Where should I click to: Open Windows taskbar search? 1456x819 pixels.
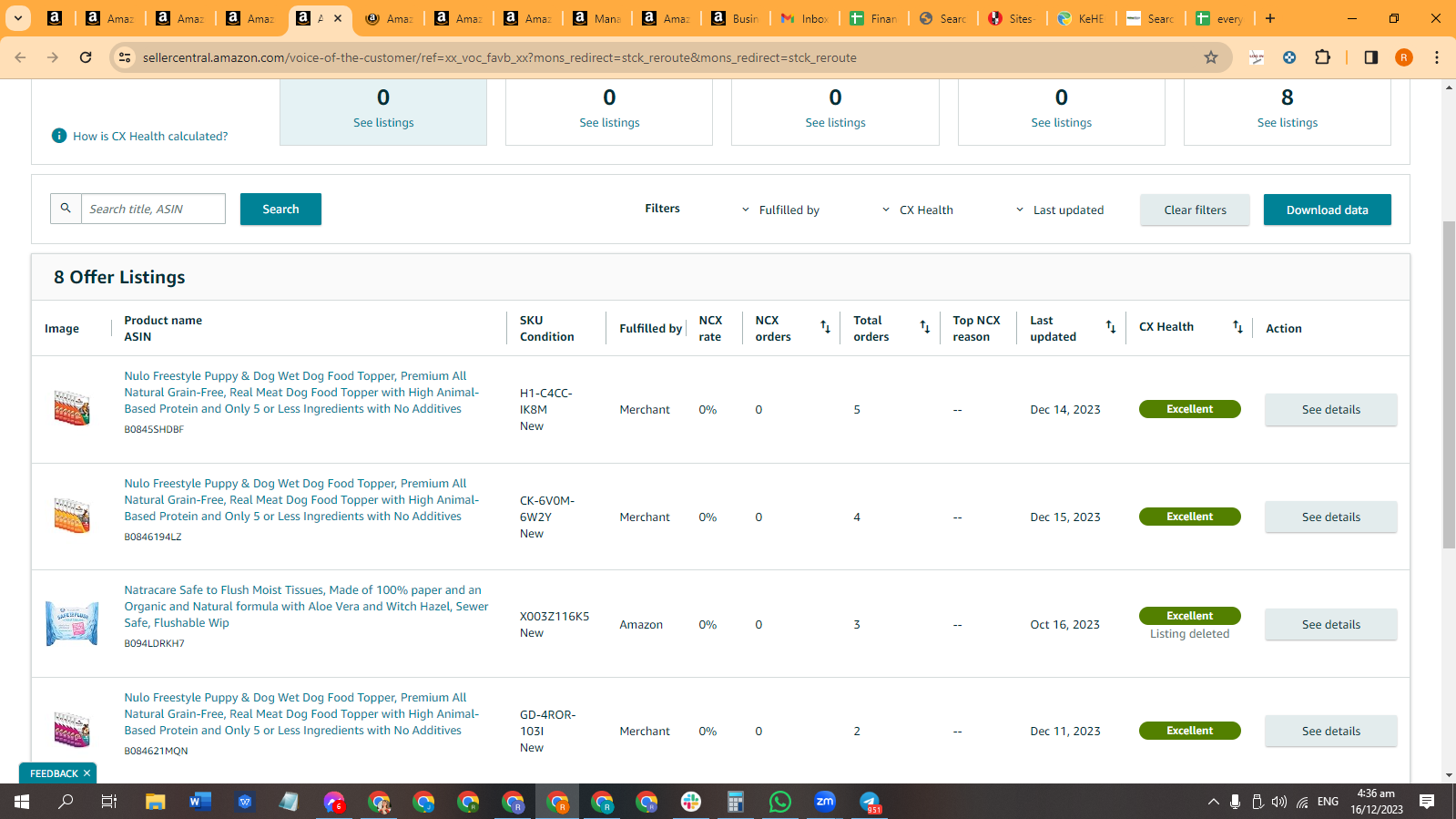coord(66,802)
